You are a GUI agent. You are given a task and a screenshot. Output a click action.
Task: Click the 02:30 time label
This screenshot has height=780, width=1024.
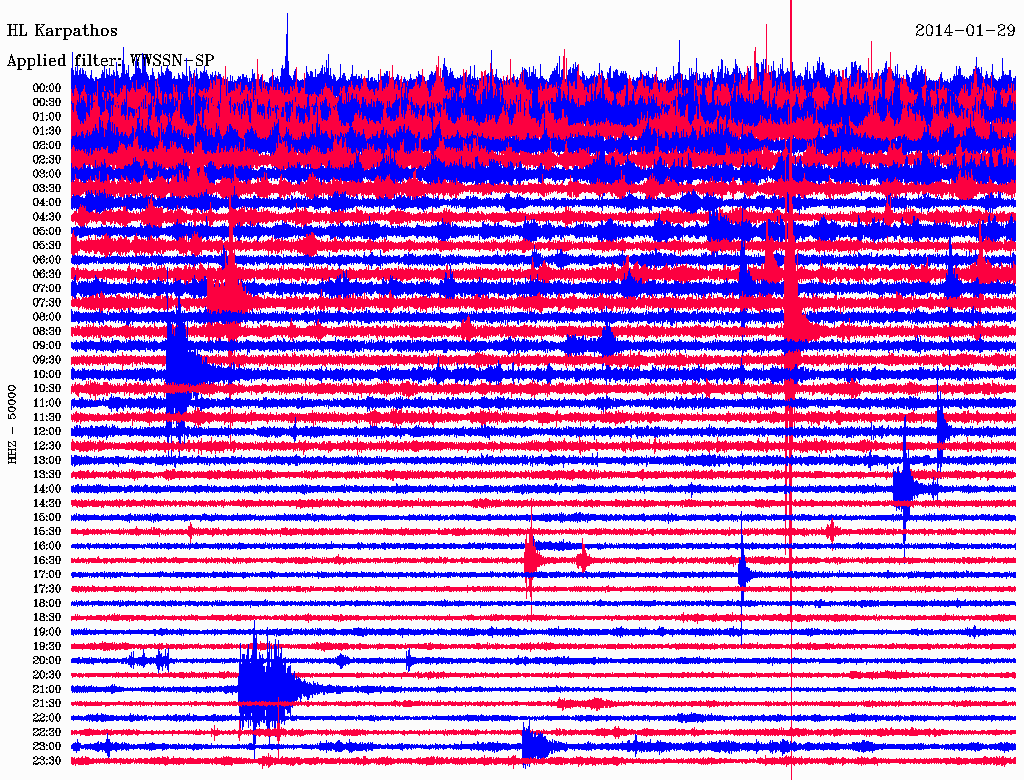47,159
